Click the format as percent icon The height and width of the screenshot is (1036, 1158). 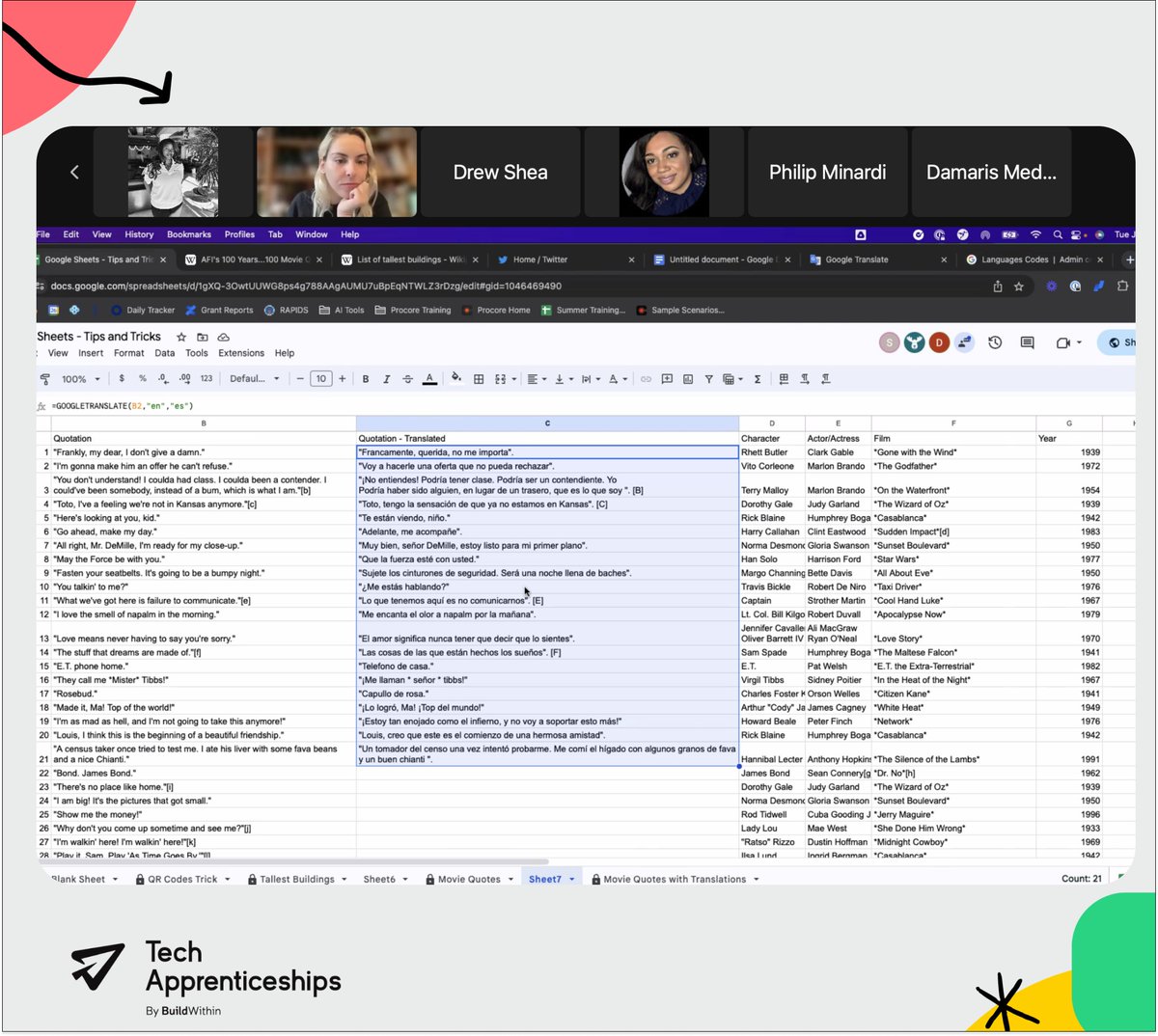coord(141,378)
